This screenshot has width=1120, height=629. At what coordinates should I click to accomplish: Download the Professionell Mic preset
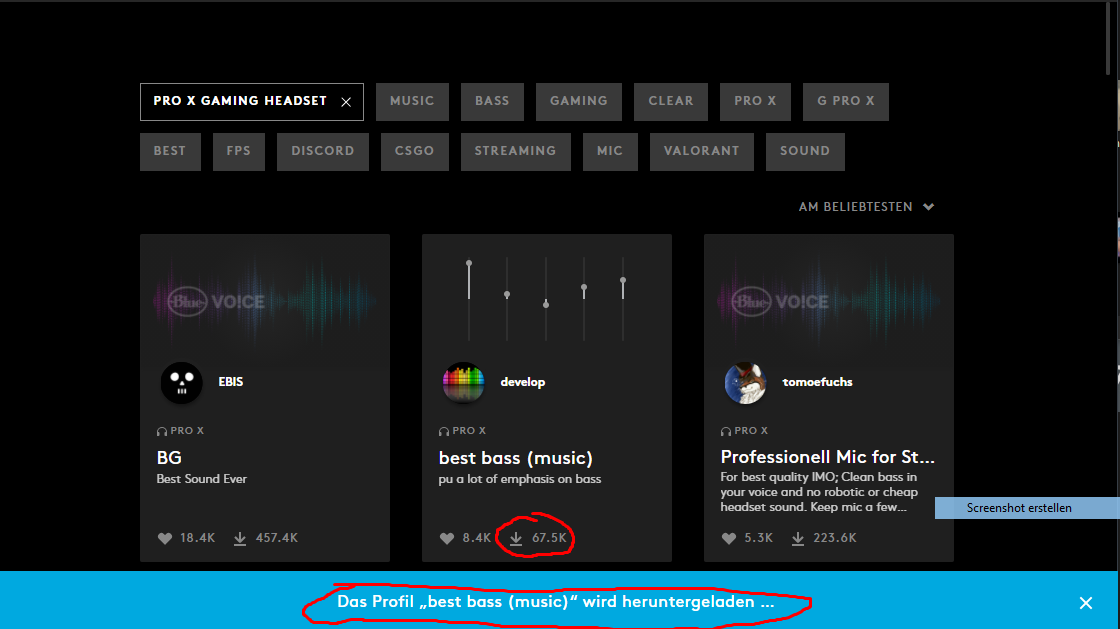point(798,538)
